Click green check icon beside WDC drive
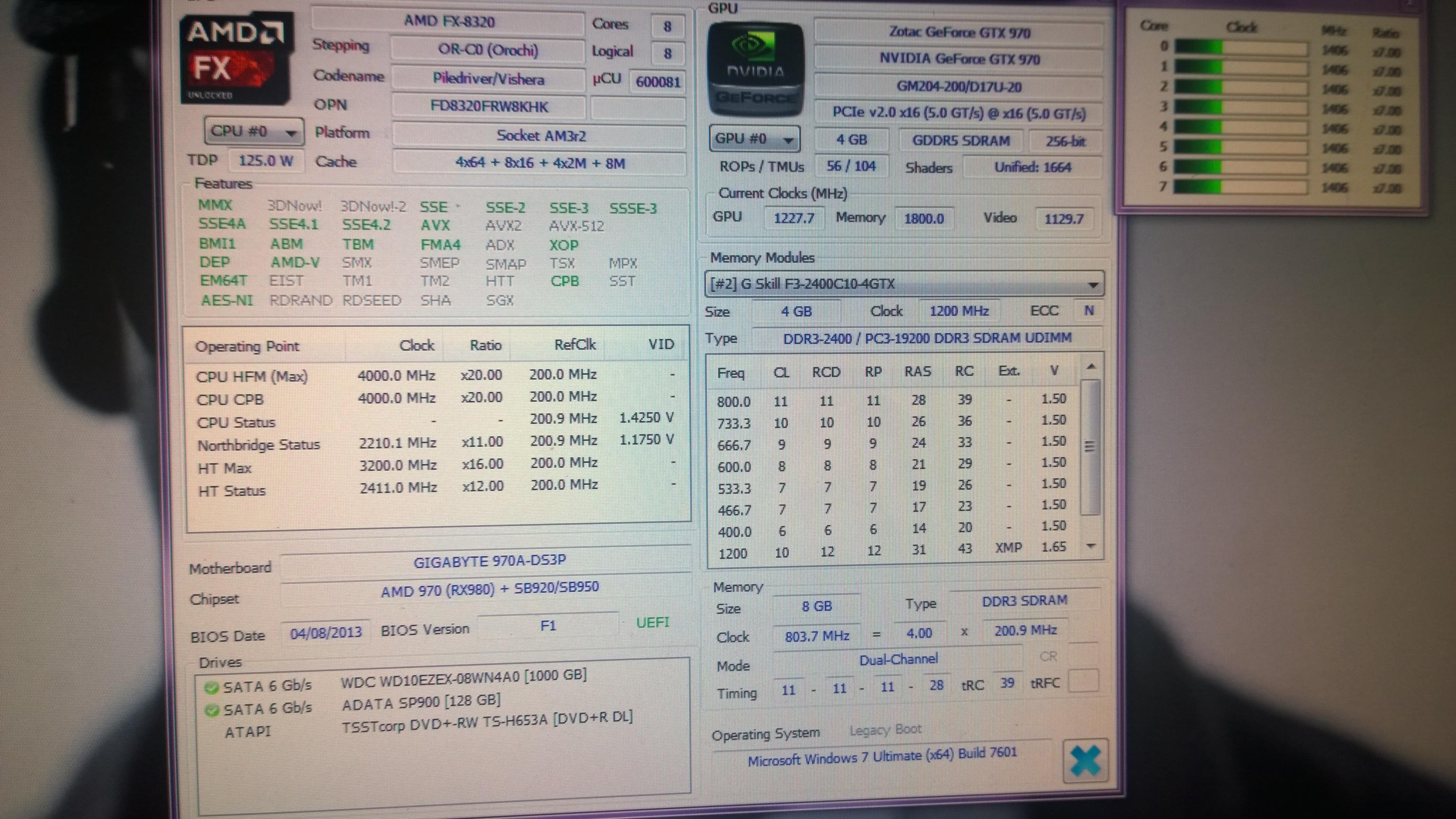This screenshot has width=1456, height=819. coord(211,688)
